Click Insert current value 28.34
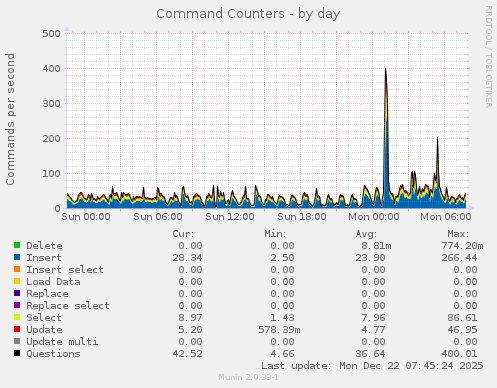This screenshot has height=388, width=497. 187,258
